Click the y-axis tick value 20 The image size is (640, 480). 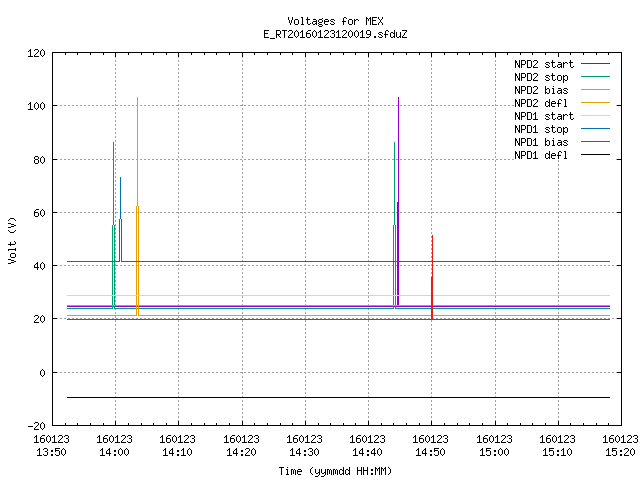39,319
